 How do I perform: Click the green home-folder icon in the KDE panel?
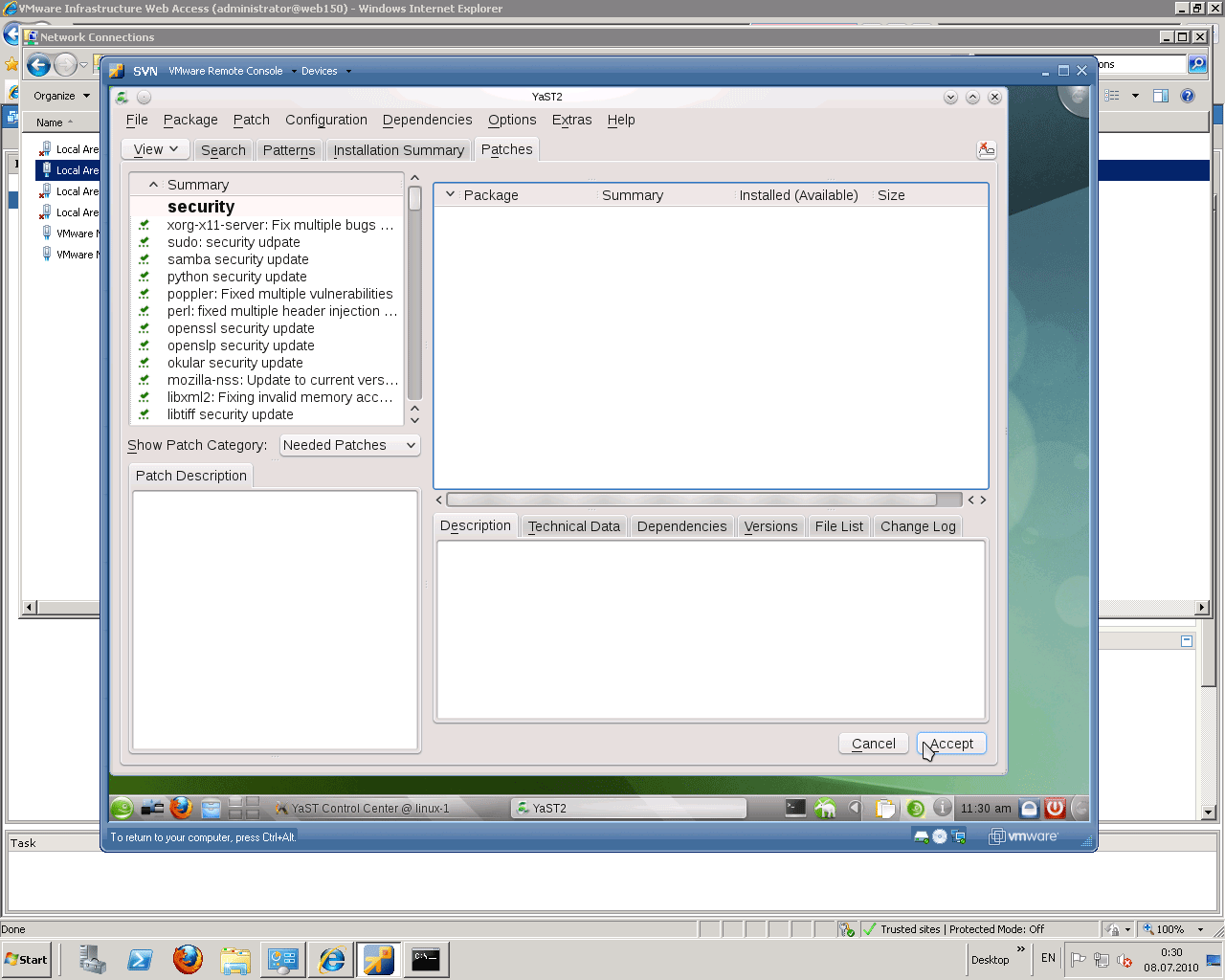pyautogui.click(x=825, y=808)
